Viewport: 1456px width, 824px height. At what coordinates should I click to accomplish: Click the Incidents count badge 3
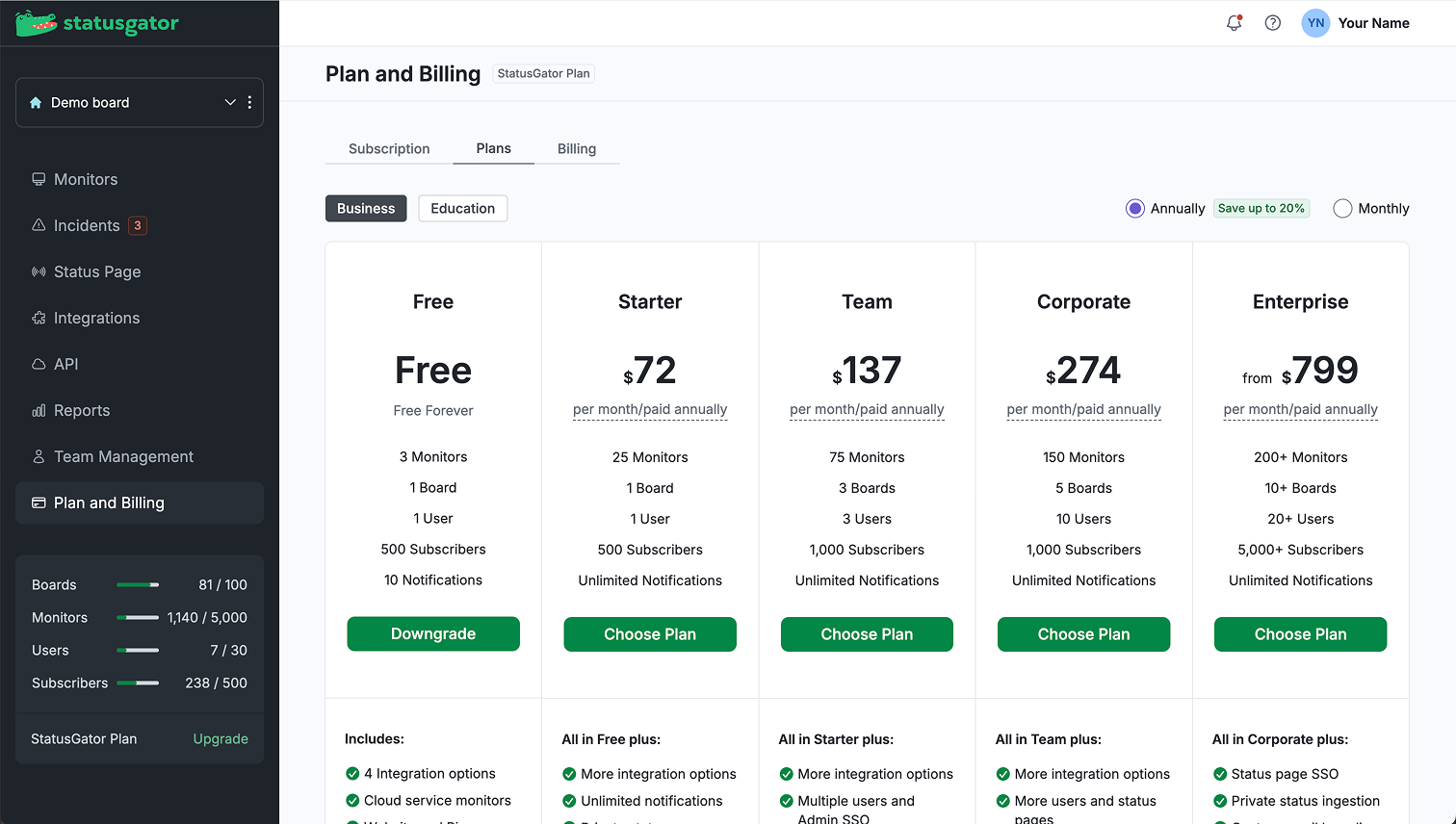[x=138, y=225]
